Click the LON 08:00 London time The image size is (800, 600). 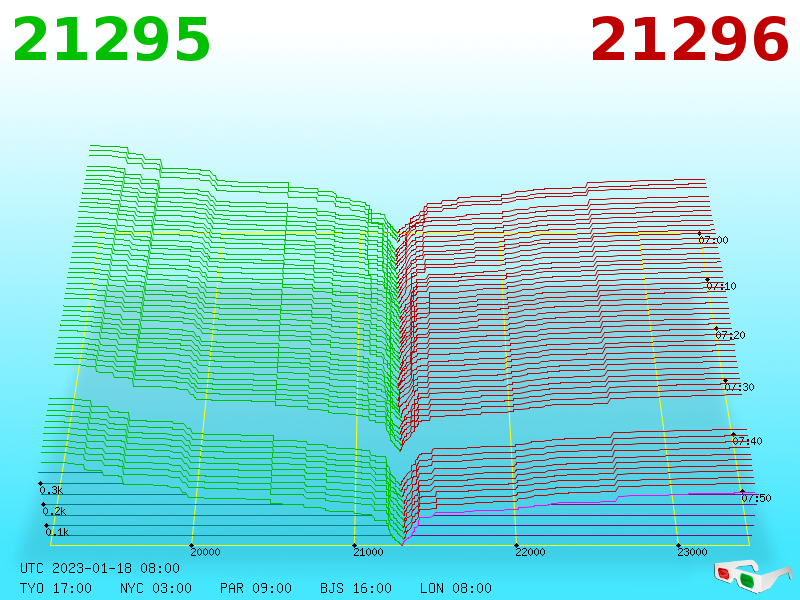(x=456, y=588)
